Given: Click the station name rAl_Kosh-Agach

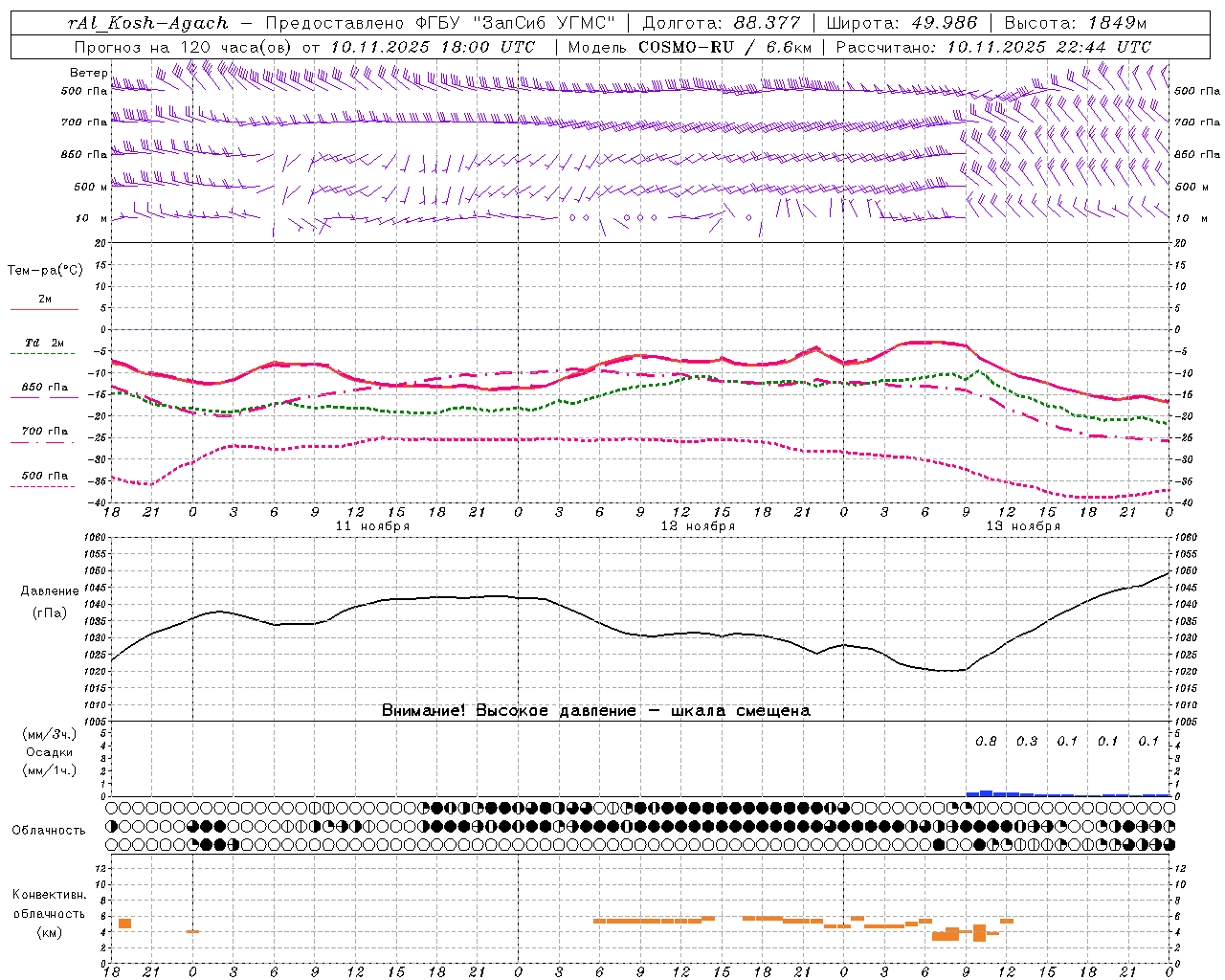Looking at the screenshot, I should click(148, 23).
